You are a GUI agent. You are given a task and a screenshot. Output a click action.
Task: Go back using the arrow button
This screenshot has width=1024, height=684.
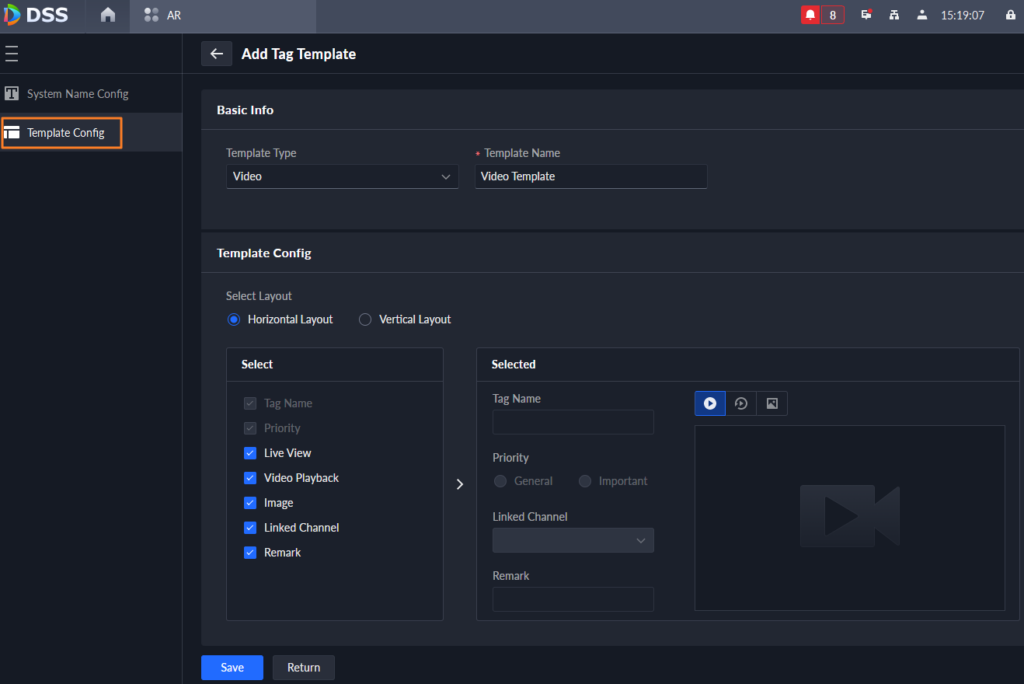pos(216,54)
